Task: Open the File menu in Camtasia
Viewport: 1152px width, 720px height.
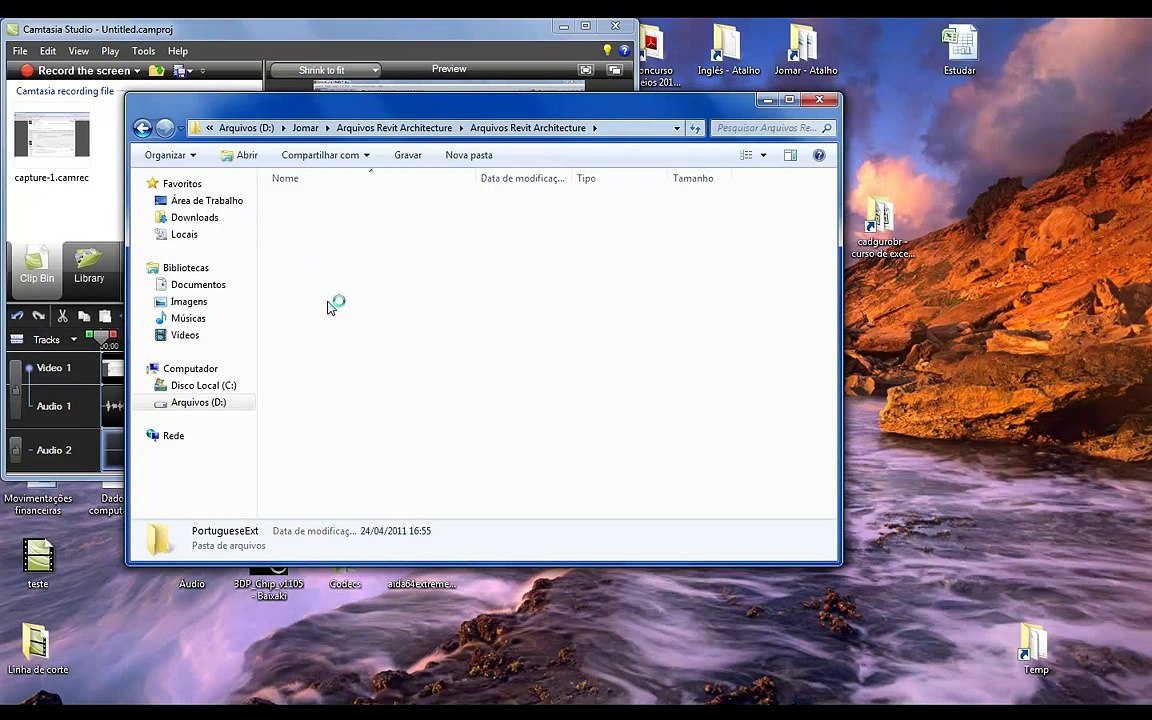Action: pyautogui.click(x=20, y=51)
